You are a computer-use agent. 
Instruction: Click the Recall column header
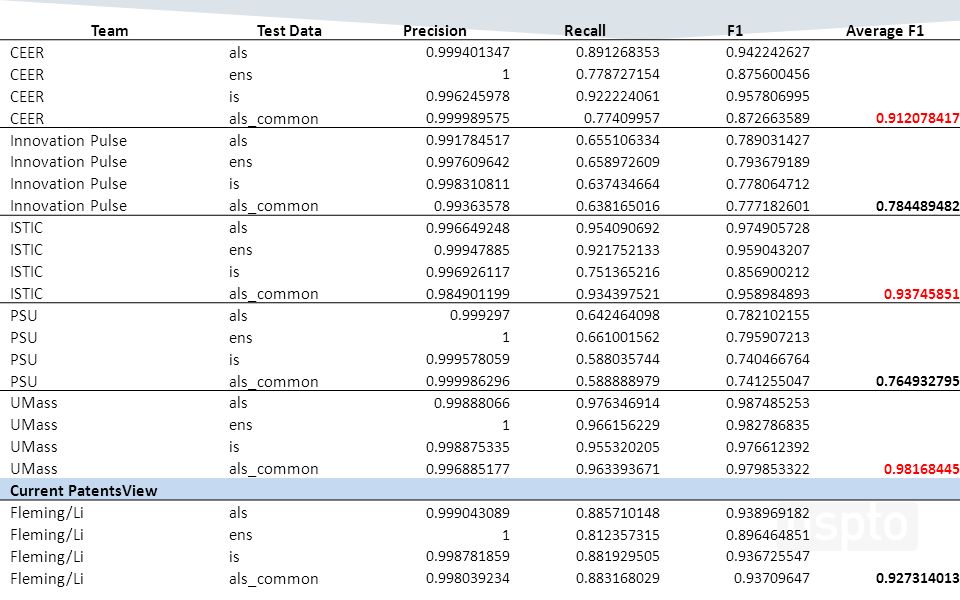click(585, 31)
